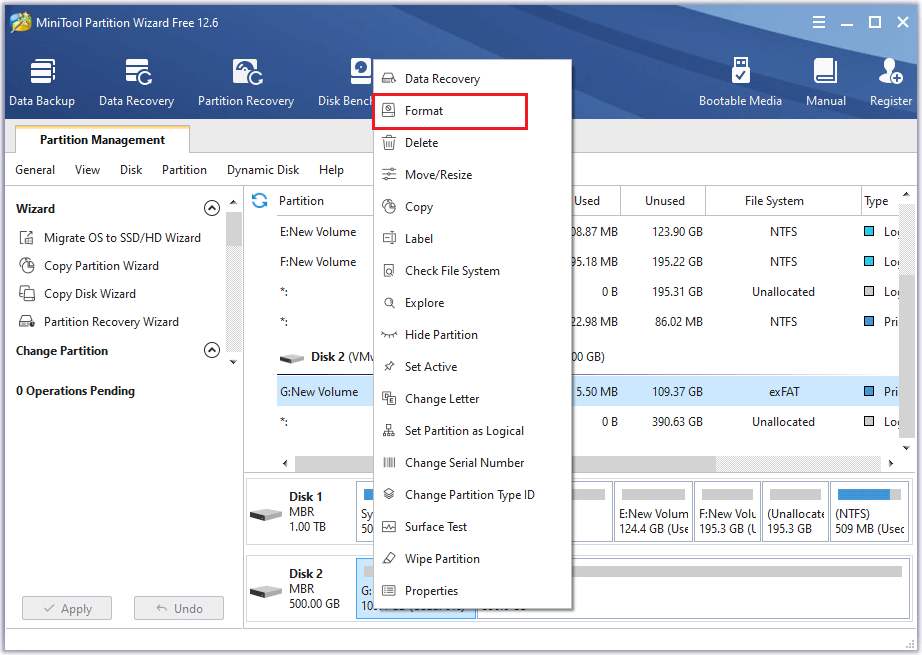Click exFAT file system cell
Image resolution: width=922 pixels, height=655 pixels.
coord(784,392)
